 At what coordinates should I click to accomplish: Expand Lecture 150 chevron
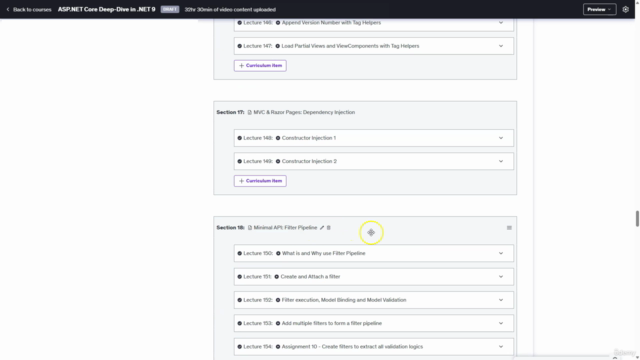point(501,253)
